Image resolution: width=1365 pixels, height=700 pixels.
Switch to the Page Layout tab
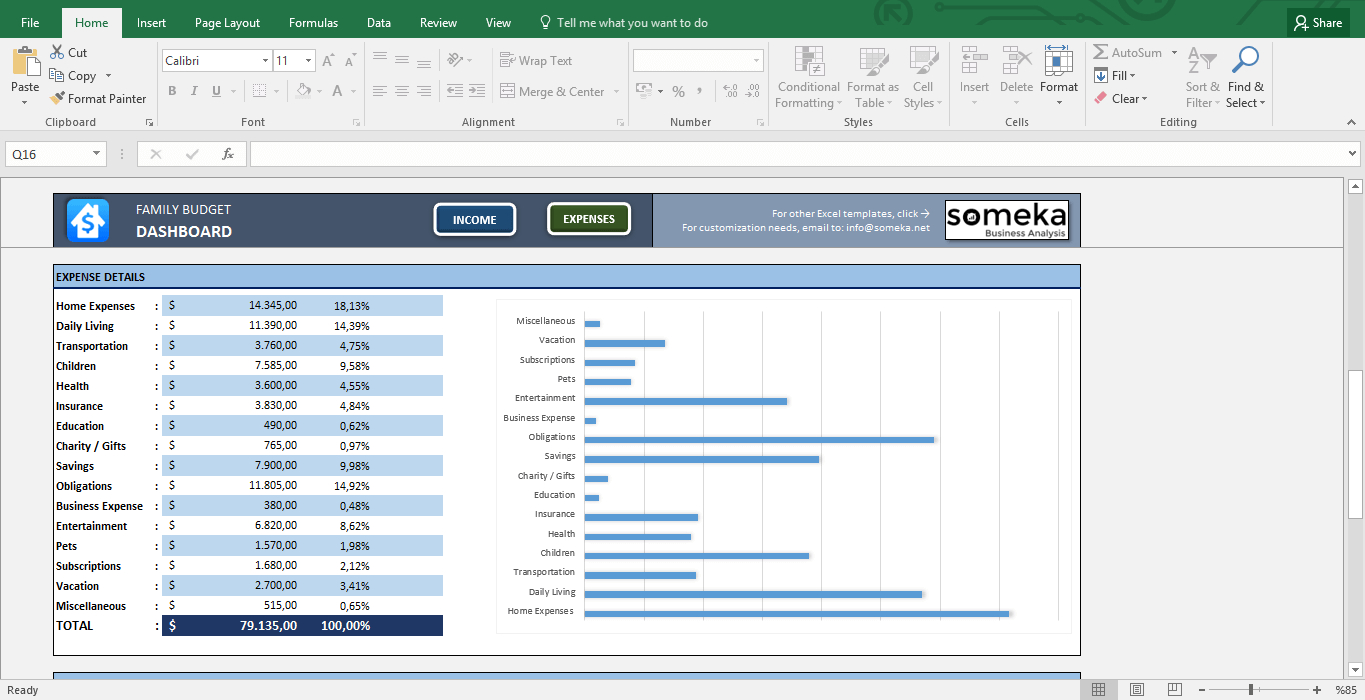[227, 22]
